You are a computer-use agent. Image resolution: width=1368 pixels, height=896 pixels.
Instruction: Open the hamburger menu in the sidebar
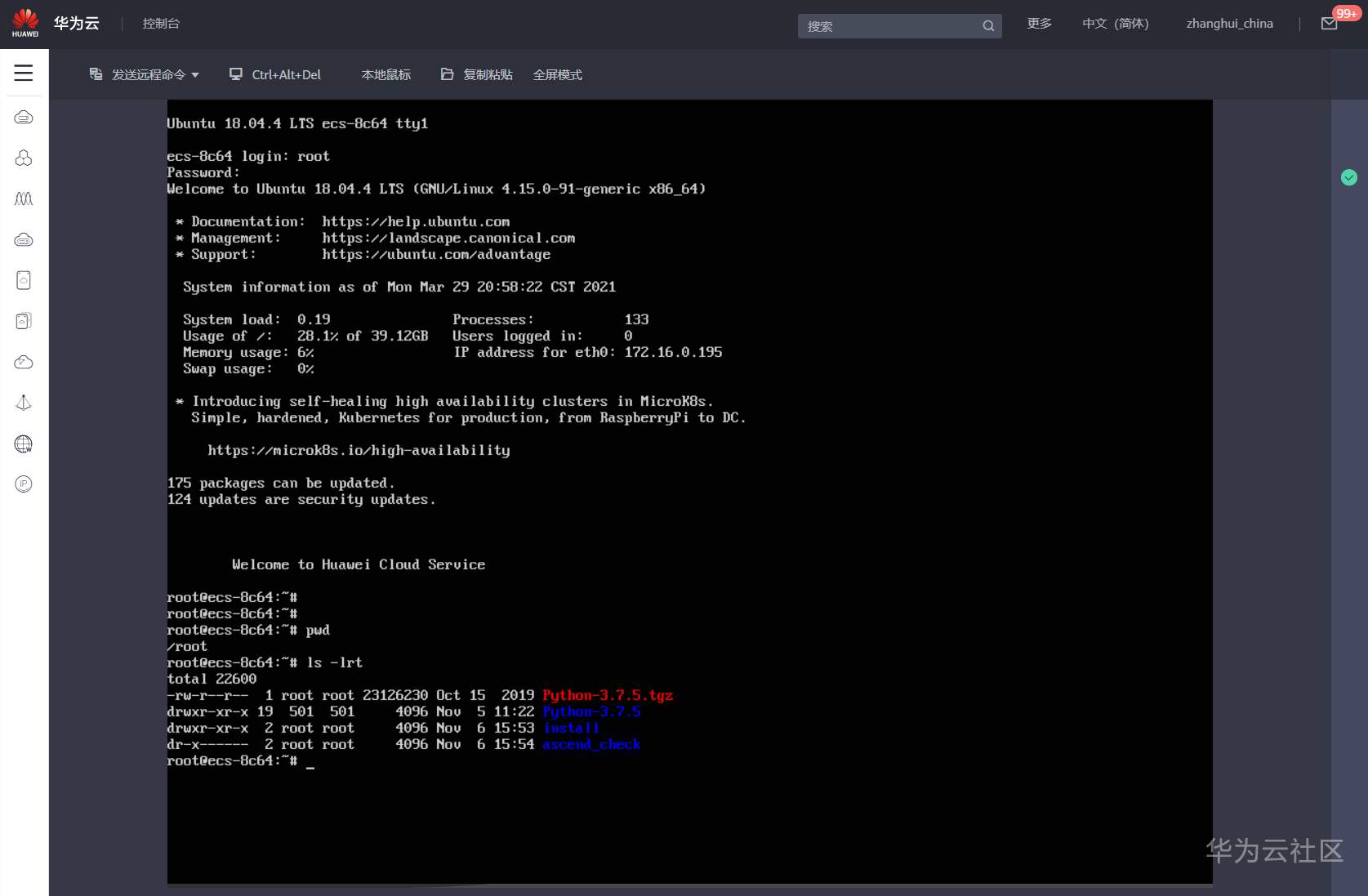click(x=24, y=74)
